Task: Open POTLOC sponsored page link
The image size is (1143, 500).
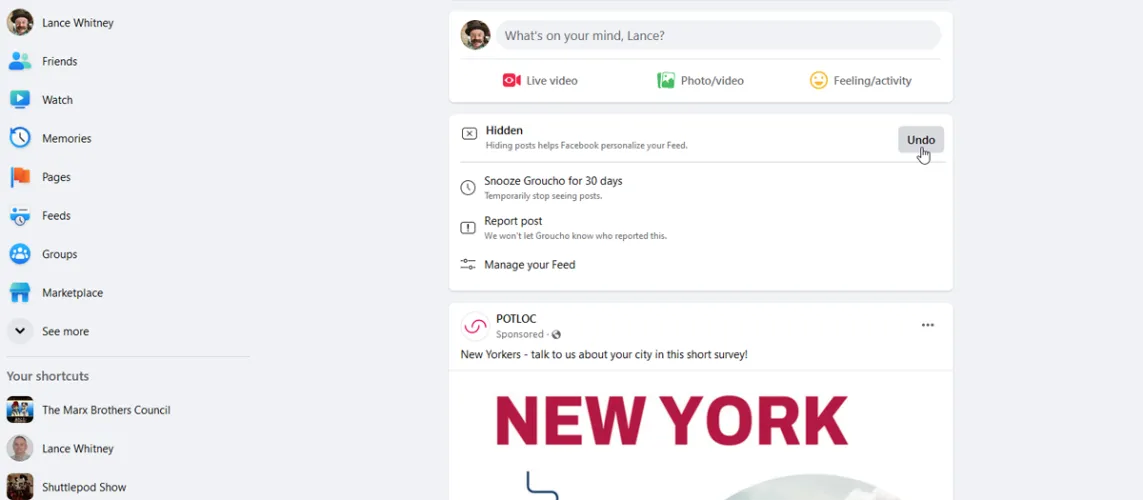Action: click(516, 319)
